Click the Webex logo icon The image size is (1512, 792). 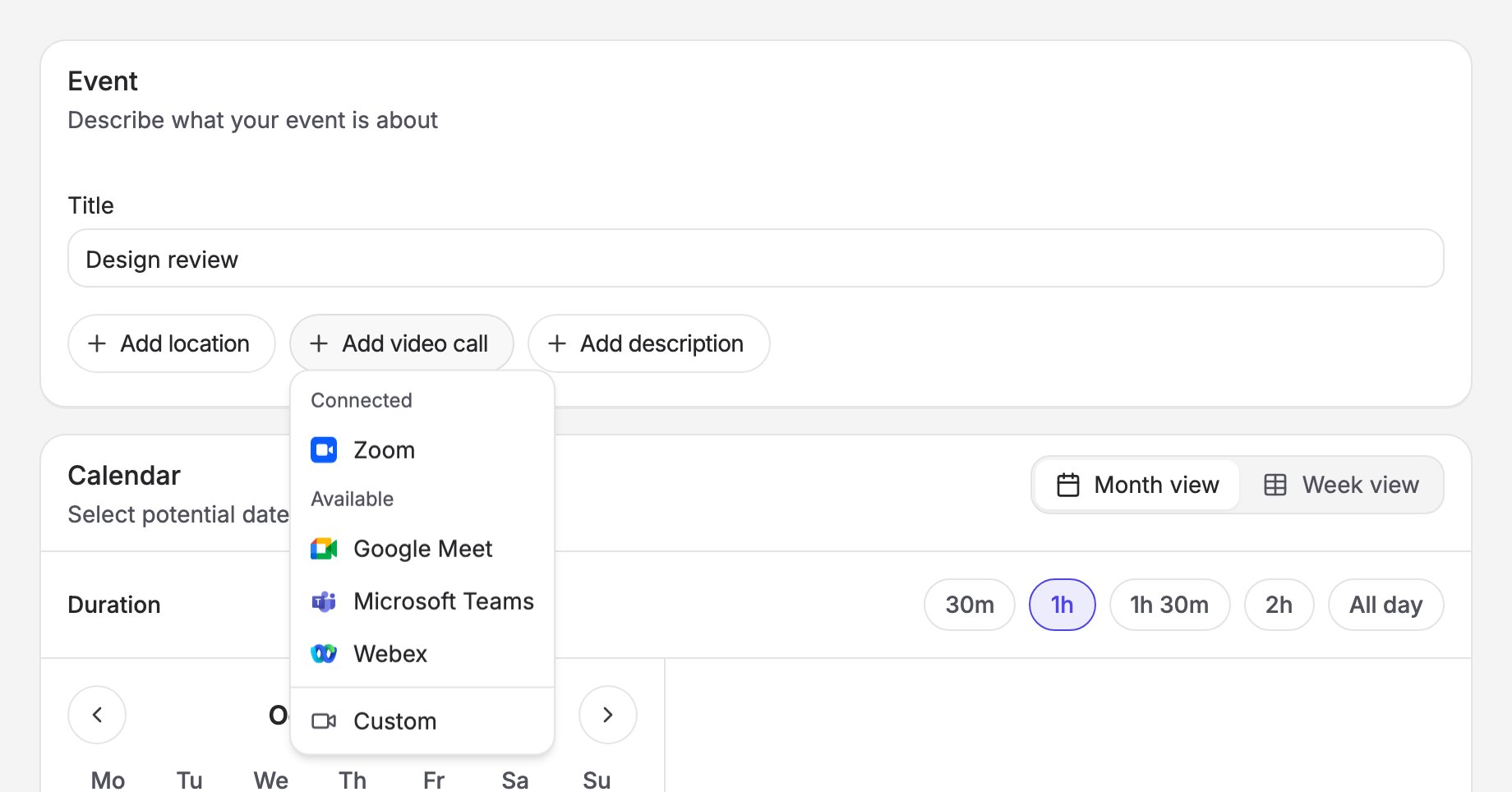(x=324, y=654)
